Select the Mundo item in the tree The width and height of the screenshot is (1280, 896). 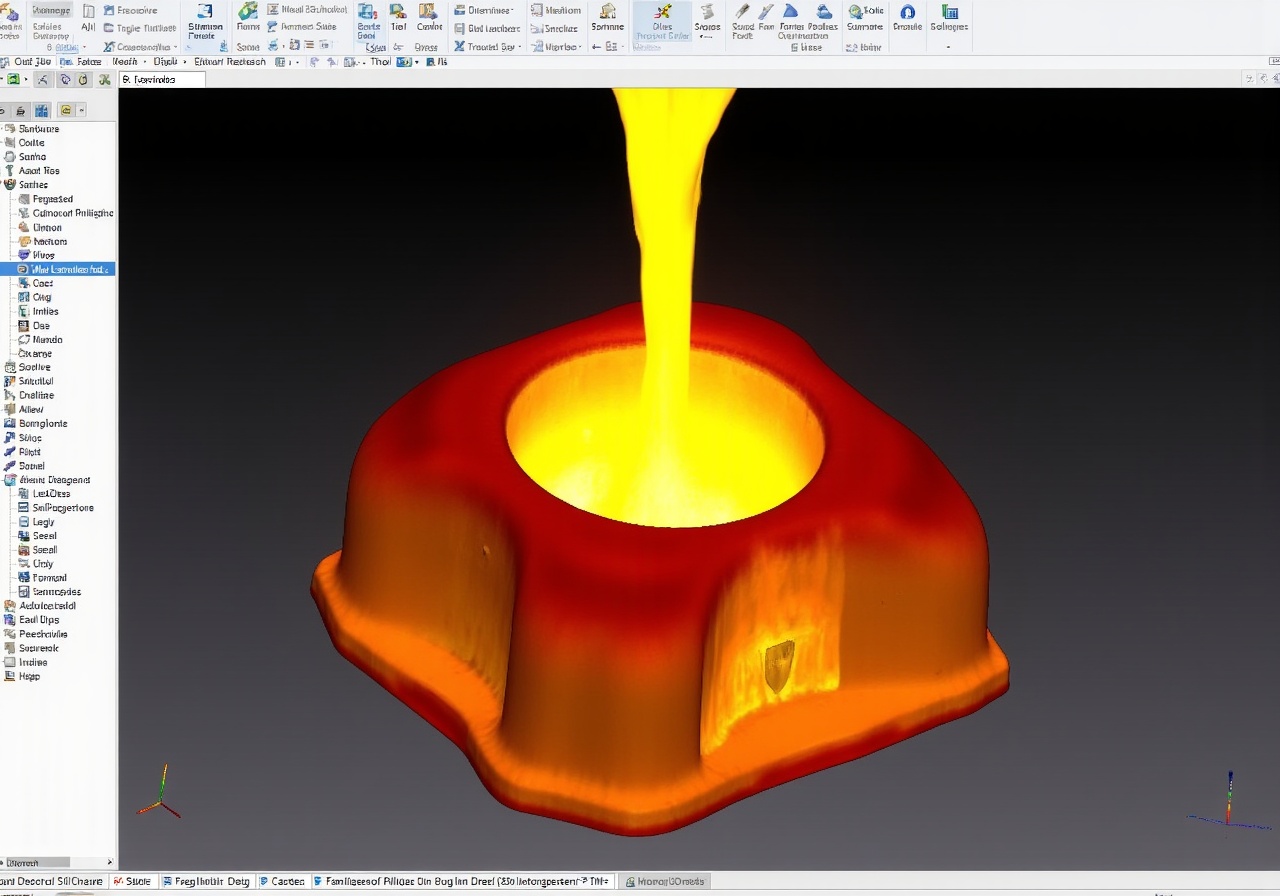47,339
